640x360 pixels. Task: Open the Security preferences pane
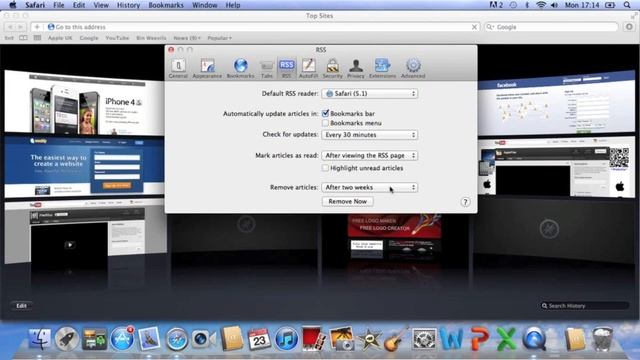tap(333, 68)
